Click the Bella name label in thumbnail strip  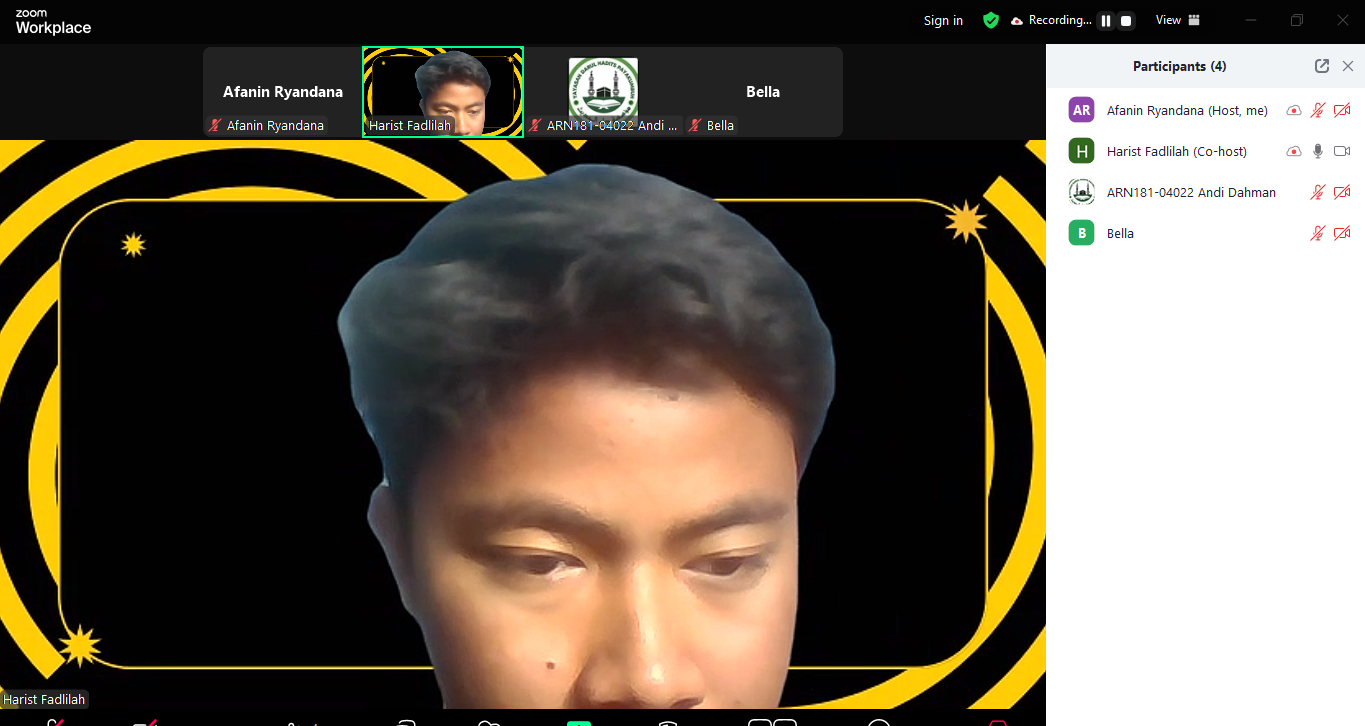click(x=712, y=125)
